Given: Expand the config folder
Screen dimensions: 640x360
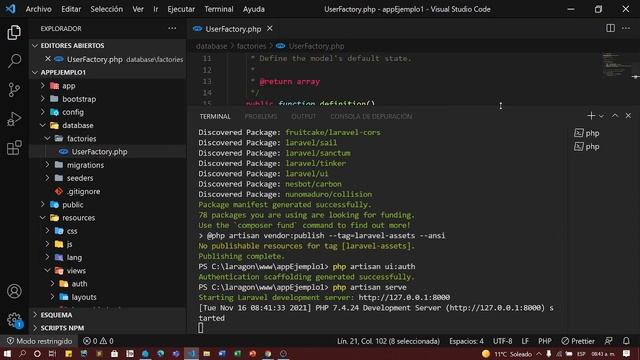Looking at the screenshot, I should click(x=108, y=112).
